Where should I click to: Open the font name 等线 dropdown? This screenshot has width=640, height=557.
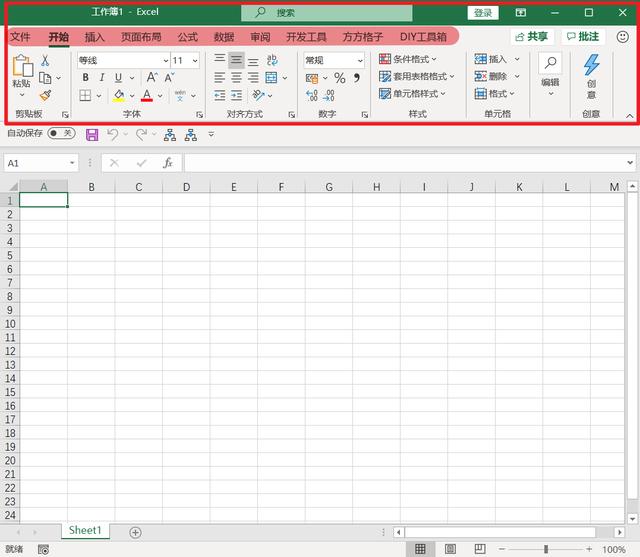[x=165, y=61]
